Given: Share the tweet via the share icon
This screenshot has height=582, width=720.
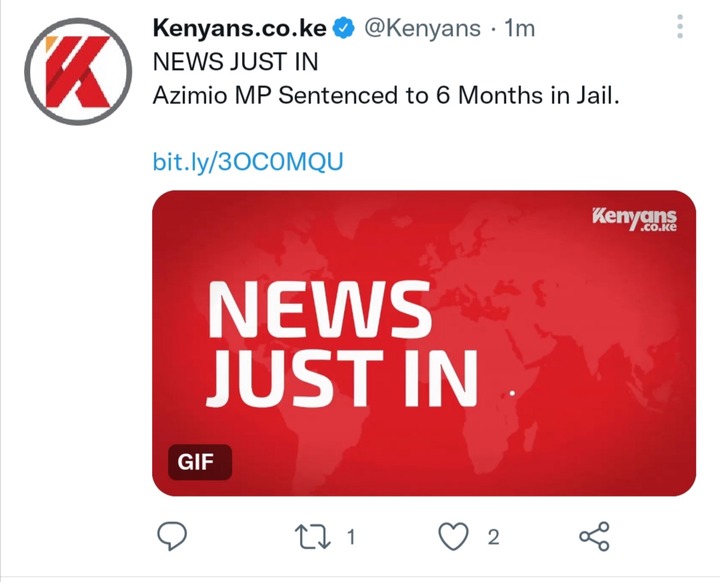Looking at the screenshot, I should pos(594,536).
